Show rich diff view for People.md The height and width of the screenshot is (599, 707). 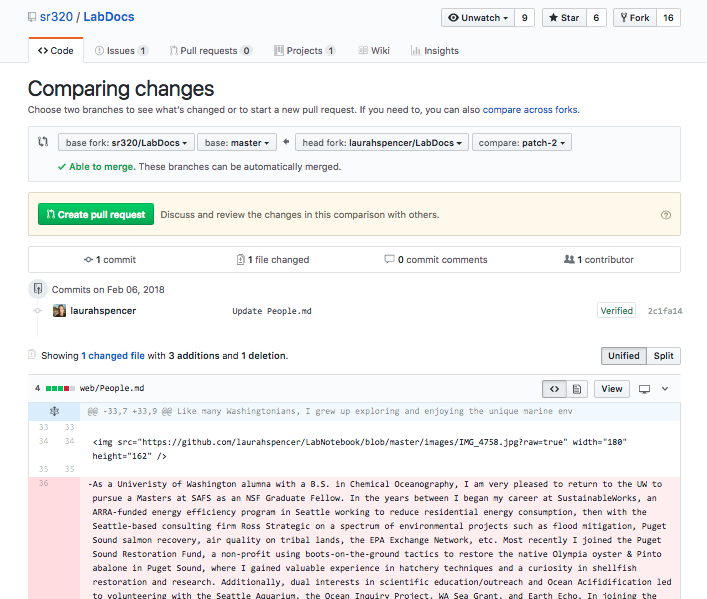pyautogui.click(x=577, y=389)
